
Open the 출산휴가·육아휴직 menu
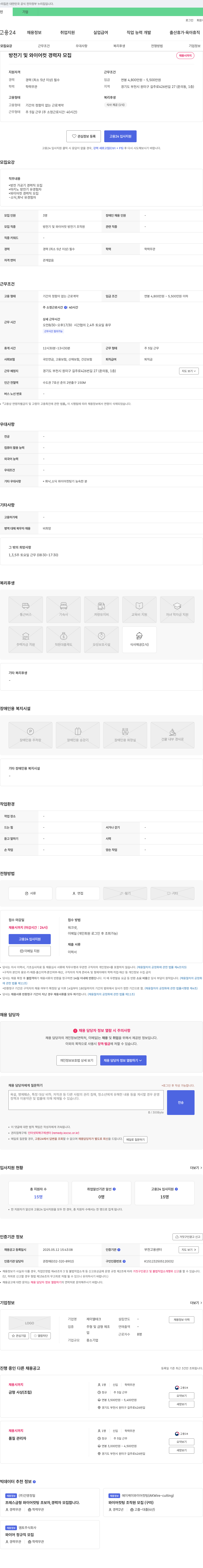(x=185, y=32)
